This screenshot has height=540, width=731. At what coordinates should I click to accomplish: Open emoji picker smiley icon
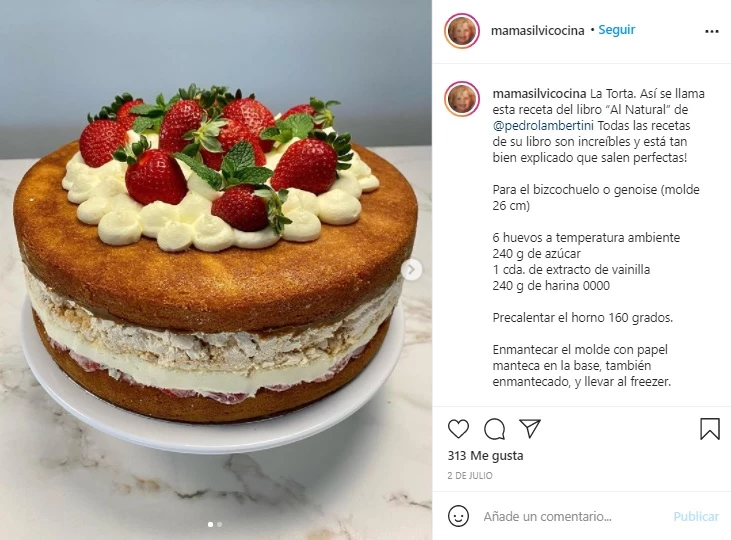[x=458, y=516]
